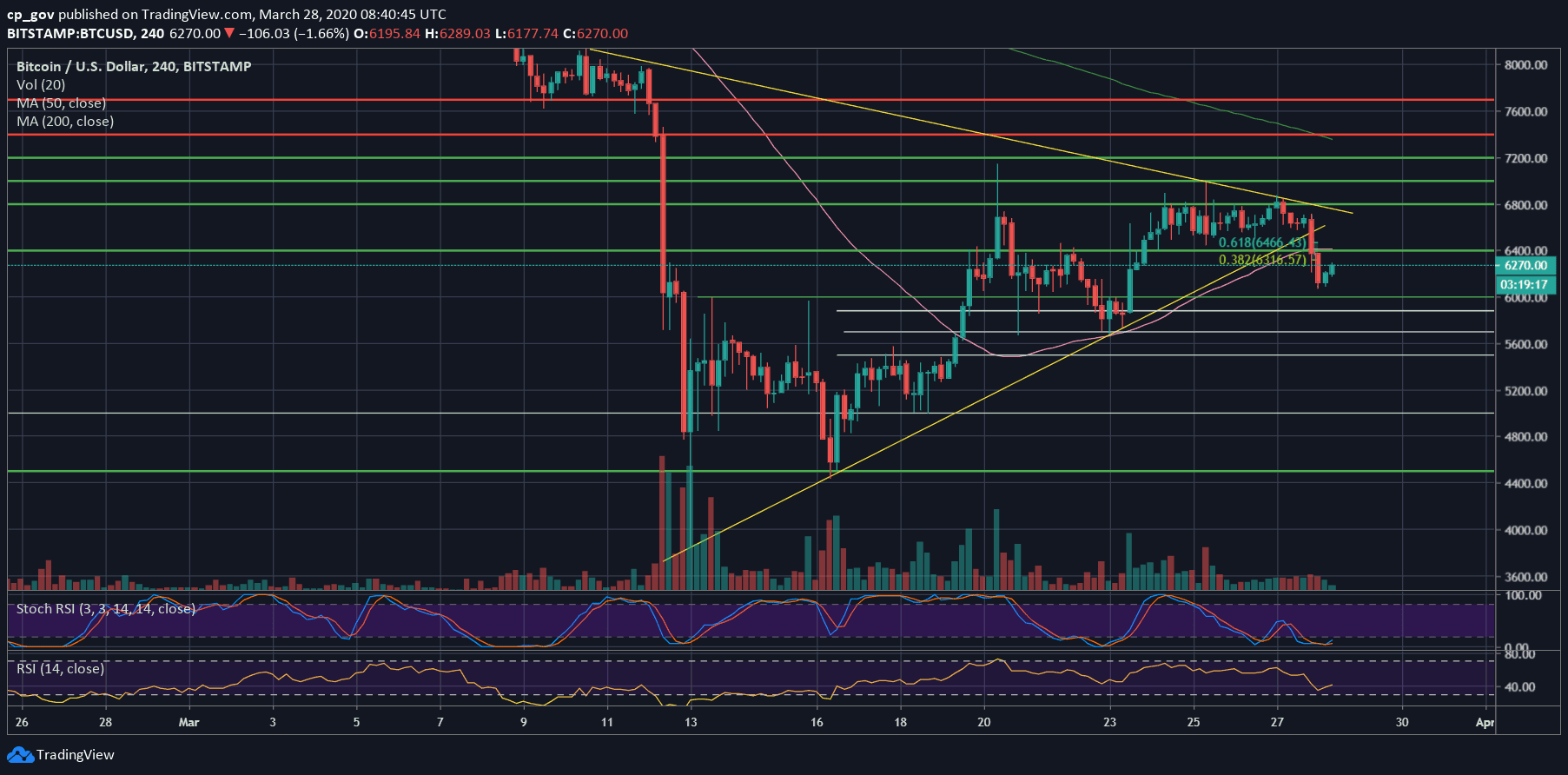This screenshot has height=775, width=1568.
Task: Click the 4000.00 price axis label
Action: [x=1525, y=530]
